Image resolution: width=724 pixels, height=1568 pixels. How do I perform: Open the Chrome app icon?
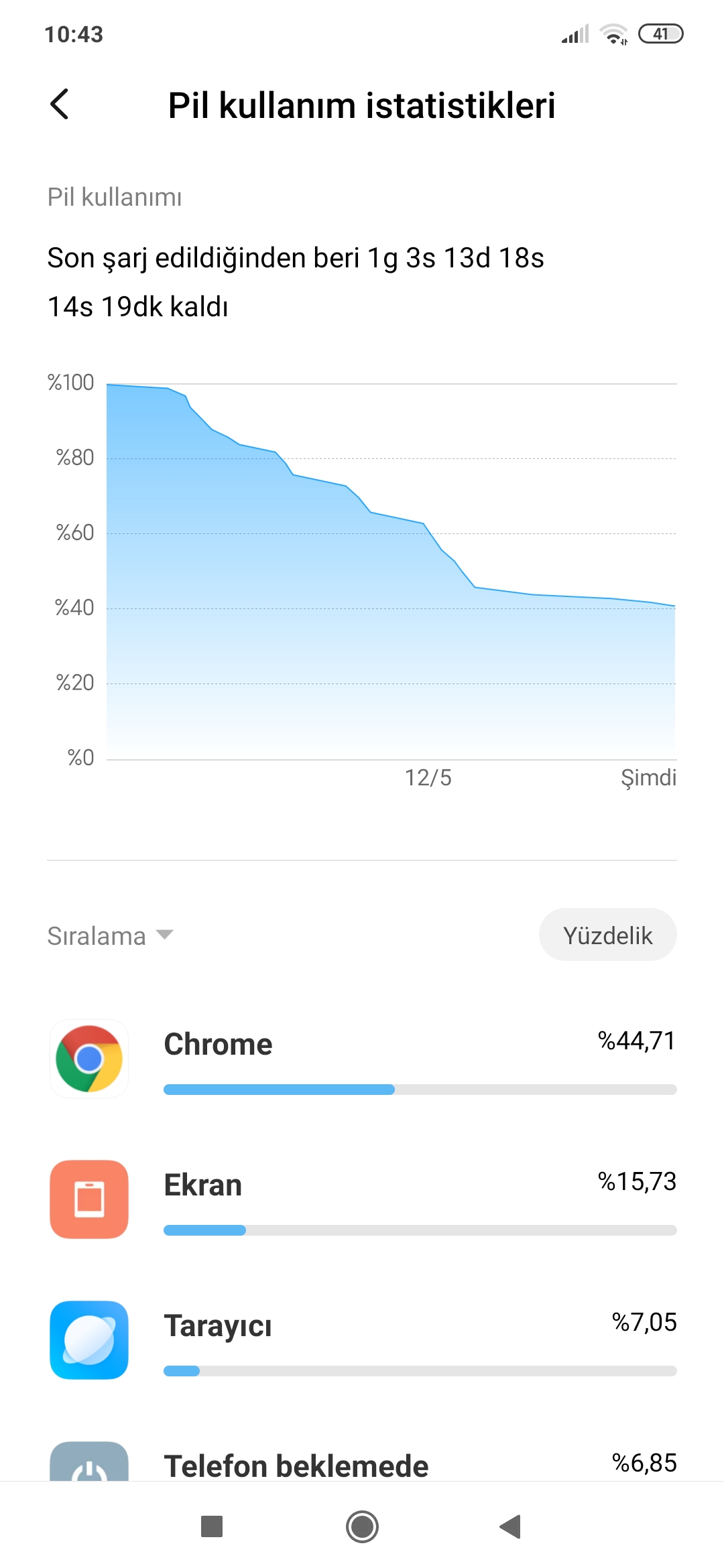89,1059
